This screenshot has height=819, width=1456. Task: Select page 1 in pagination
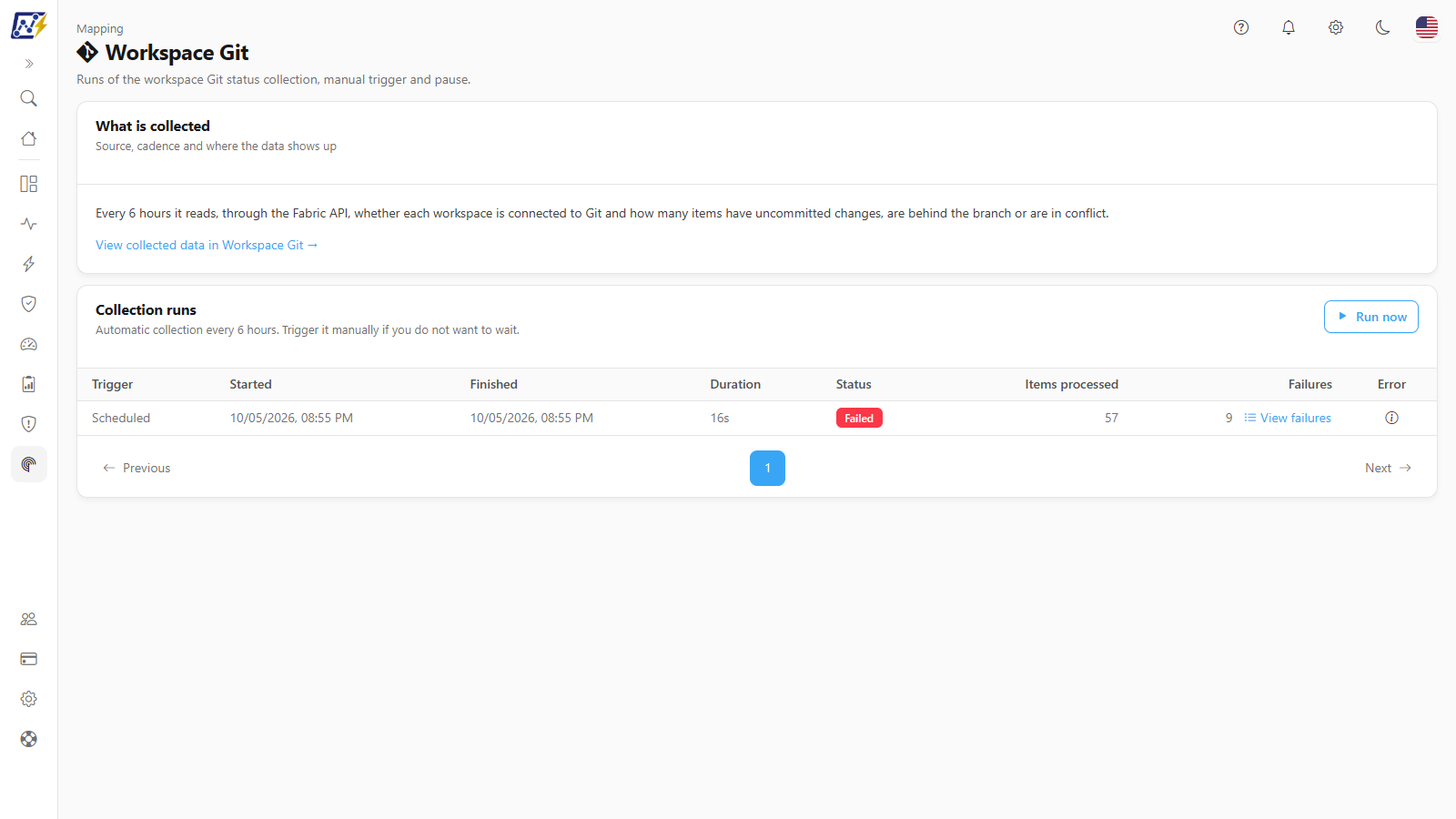[767, 468]
